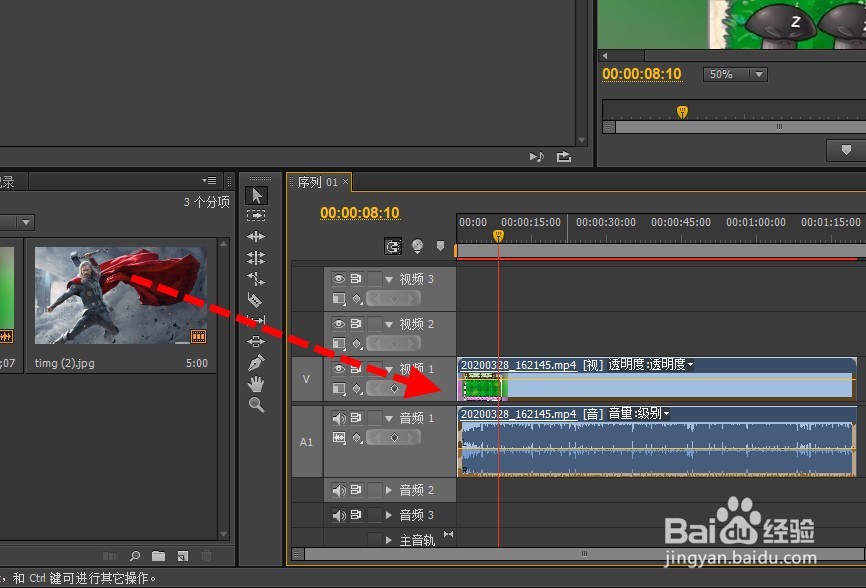Toggle lock box on 音频 1 track
The width and height of the screenshot is (866, 588).
point(375,418)
